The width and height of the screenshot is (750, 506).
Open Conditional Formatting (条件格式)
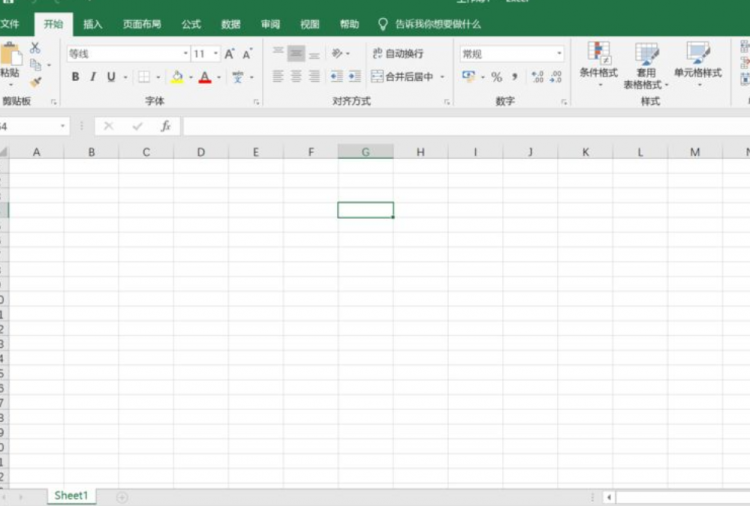click(x=599, y=65)
